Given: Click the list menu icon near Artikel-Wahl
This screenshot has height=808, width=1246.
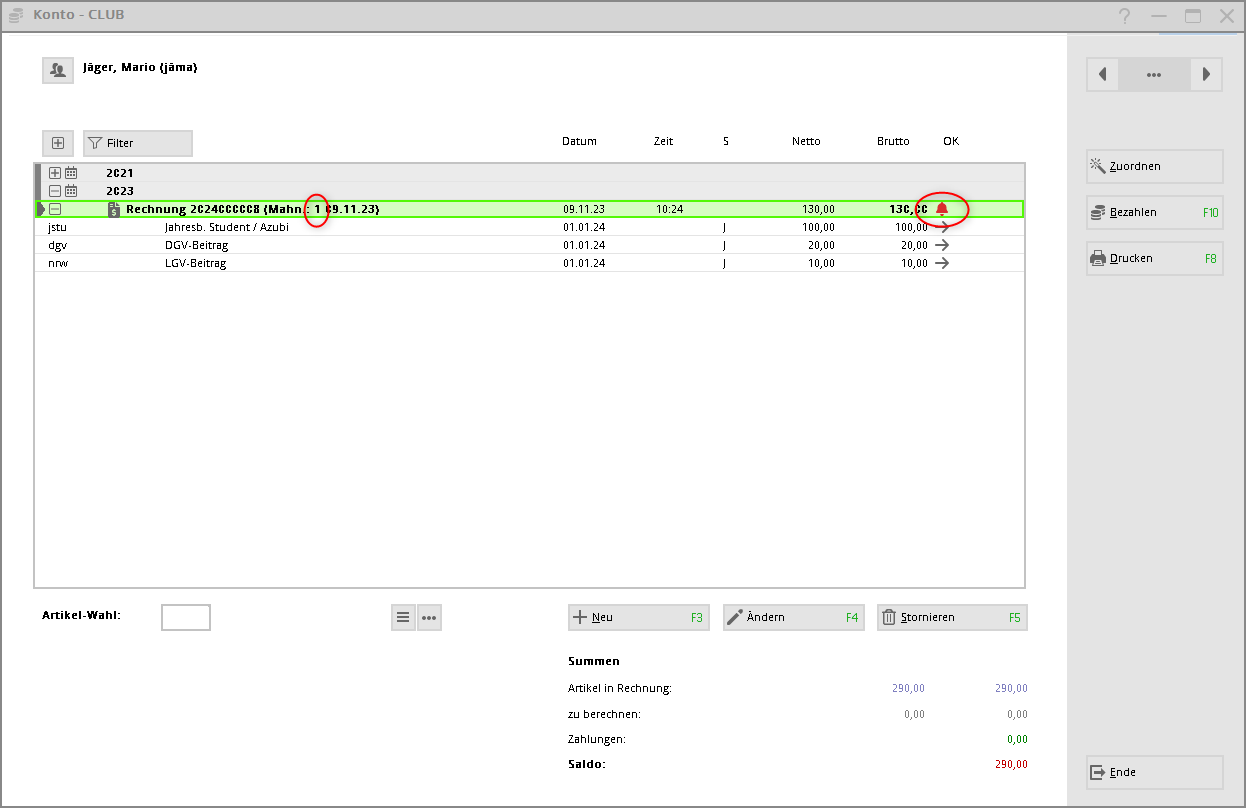Looking at the screenshot, I should coord(403,617).
